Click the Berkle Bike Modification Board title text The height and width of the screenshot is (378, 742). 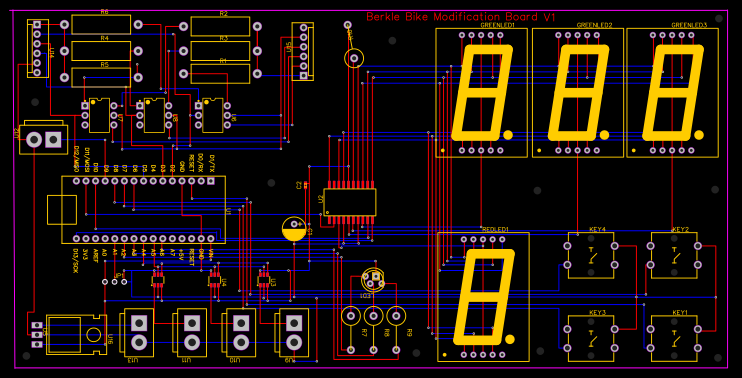(460, 17)
